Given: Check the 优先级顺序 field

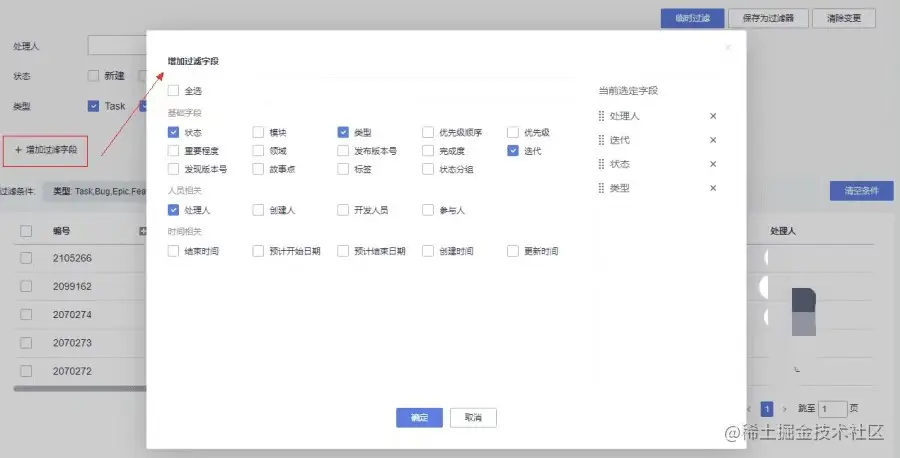Looking at the screenshot, I should tap(428, 133).
